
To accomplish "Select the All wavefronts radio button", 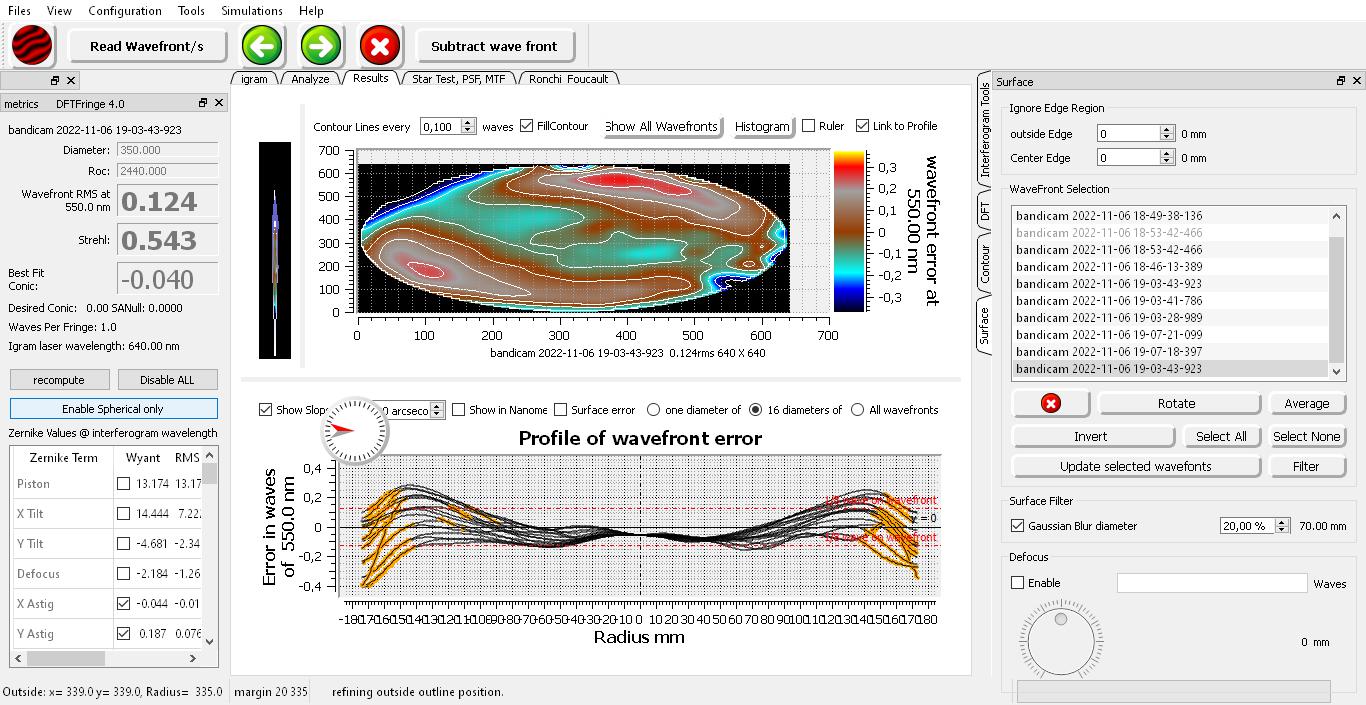I will 857,410.
